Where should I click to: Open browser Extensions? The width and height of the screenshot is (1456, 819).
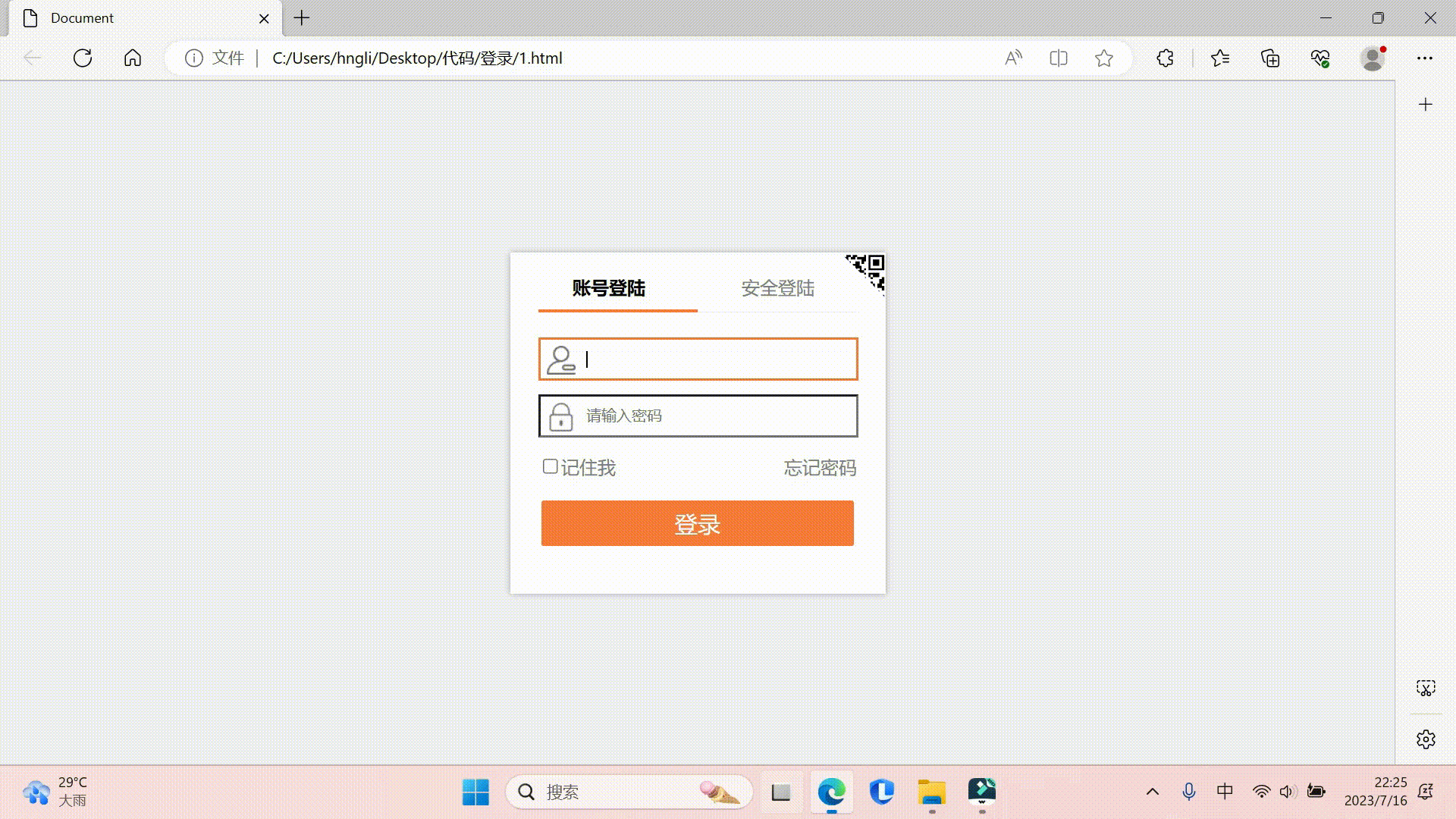[x=1164, y=58]
